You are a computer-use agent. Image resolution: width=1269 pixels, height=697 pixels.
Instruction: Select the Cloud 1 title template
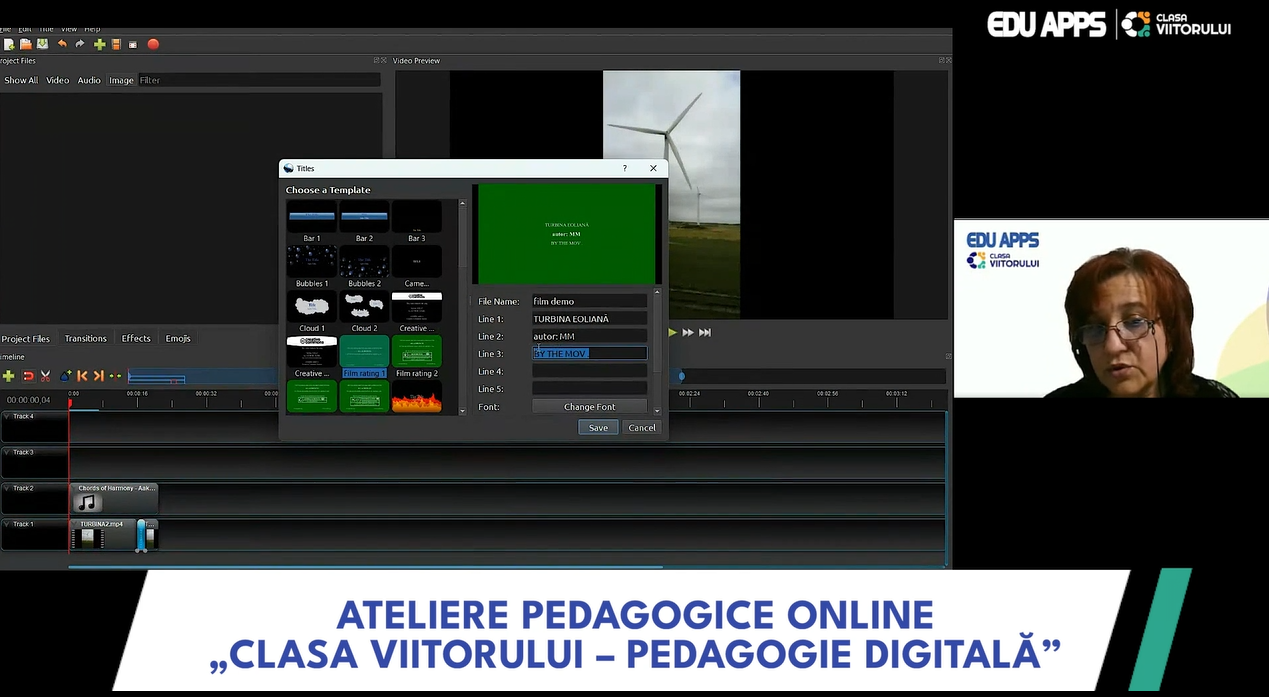312,311
